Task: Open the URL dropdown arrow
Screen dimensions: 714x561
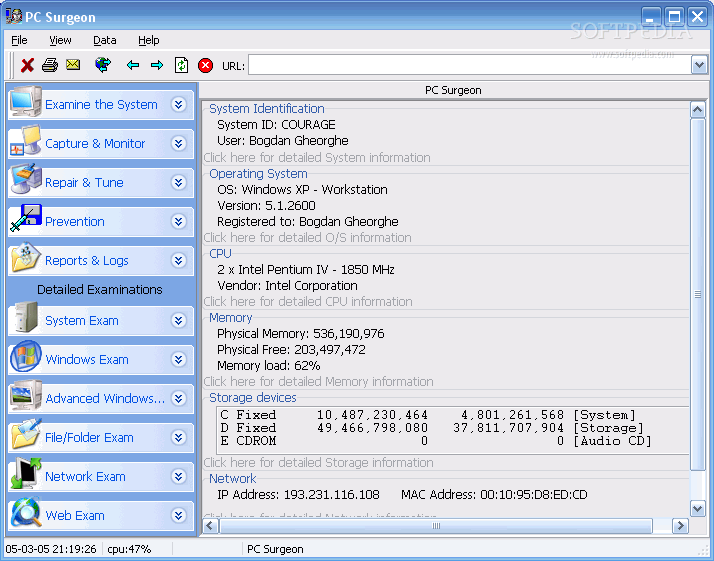Action: coord(699,65)
